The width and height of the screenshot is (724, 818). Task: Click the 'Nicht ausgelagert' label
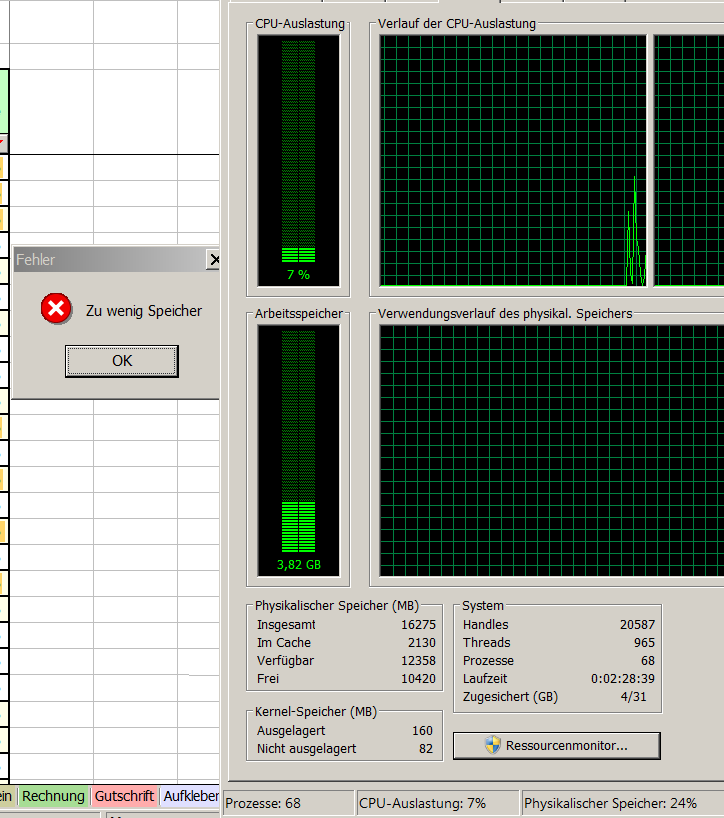[x=306, y=749]
